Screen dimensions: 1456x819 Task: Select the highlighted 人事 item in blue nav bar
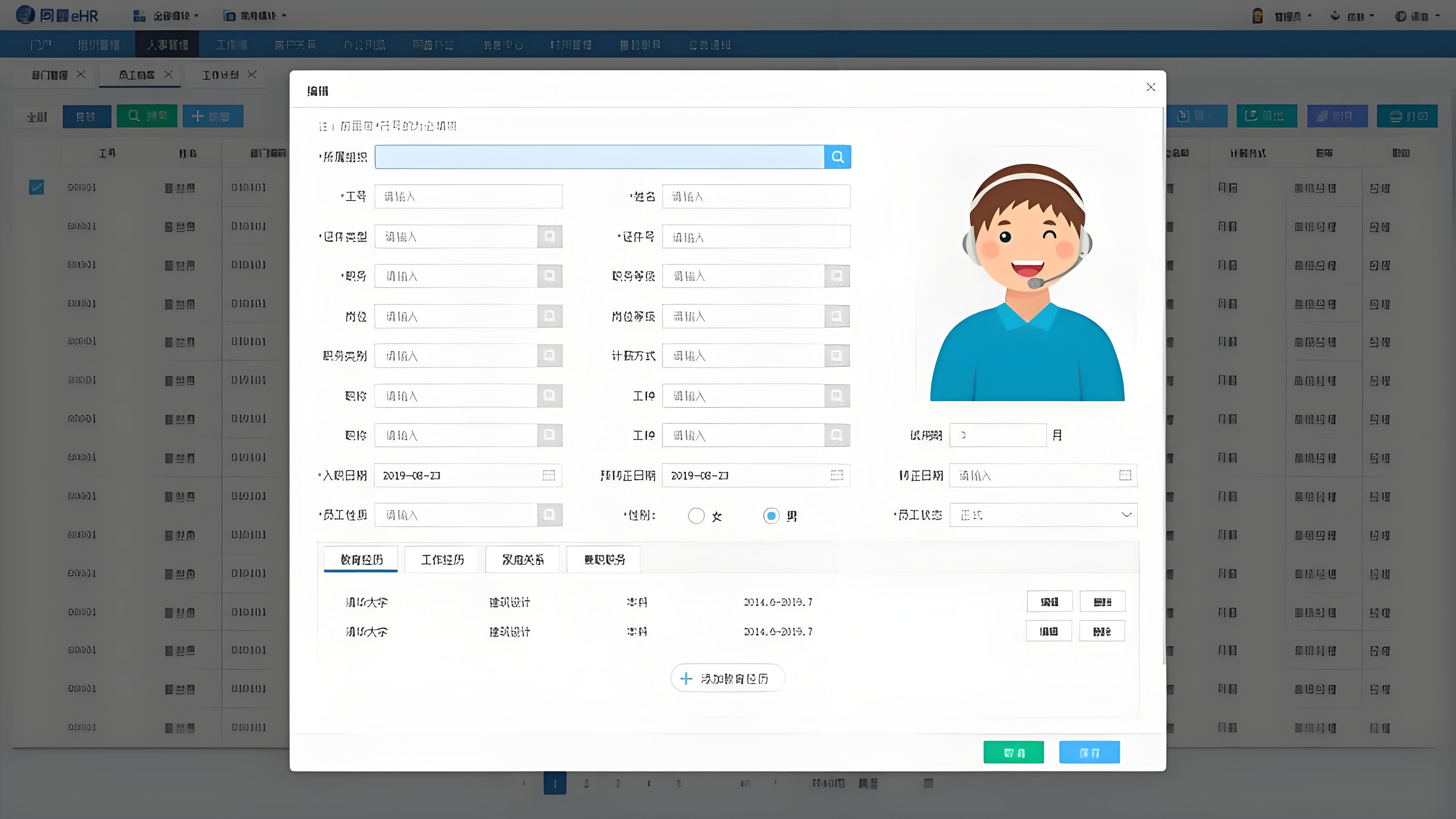pos(167,45)
